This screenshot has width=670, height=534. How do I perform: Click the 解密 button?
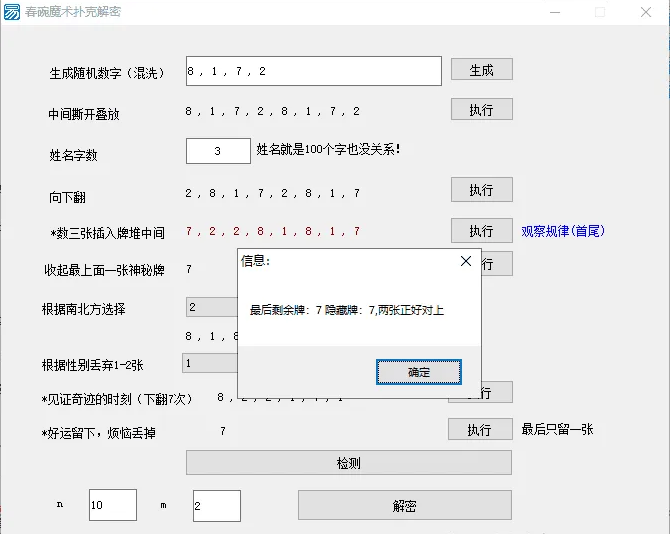[x=404, y=506]
